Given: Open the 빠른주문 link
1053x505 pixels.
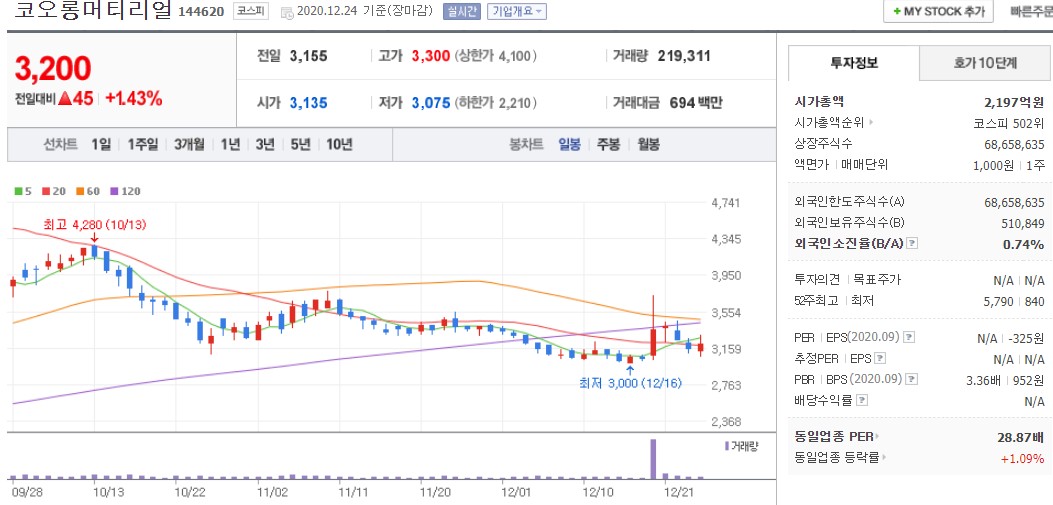Looking at the screenshot, I should (x=1032, y=11).
